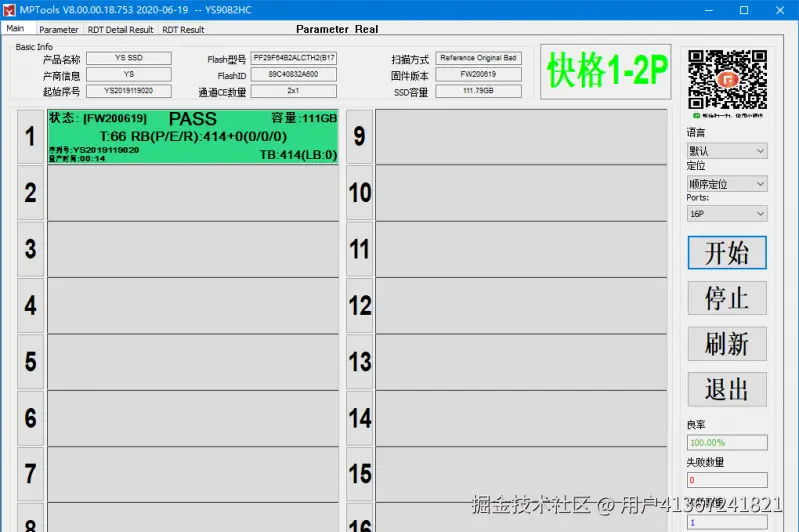Click the 起始序号 field YS2019119020
The width and height of the screenshot is (799, 532).
(x=129, y=91)
